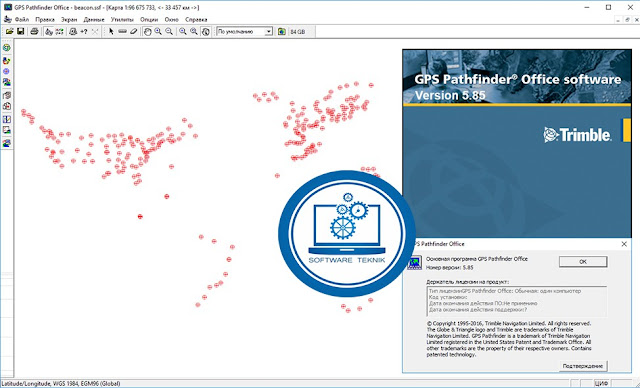Screen dimensions: 640x388
Task: Open the Файл menu
Action: (22, 20)
